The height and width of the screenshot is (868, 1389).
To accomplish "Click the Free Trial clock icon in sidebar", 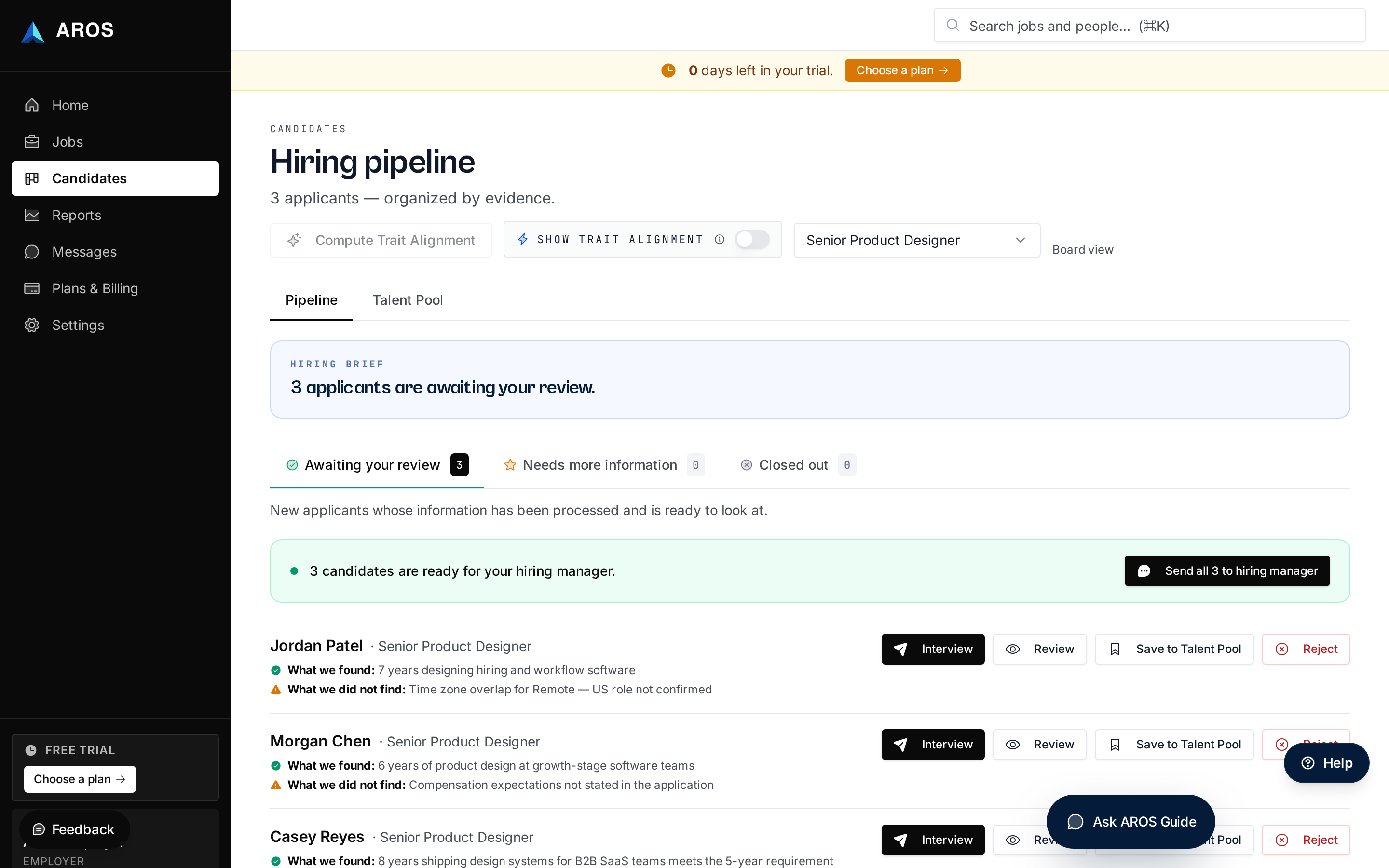I will [31, 750].
